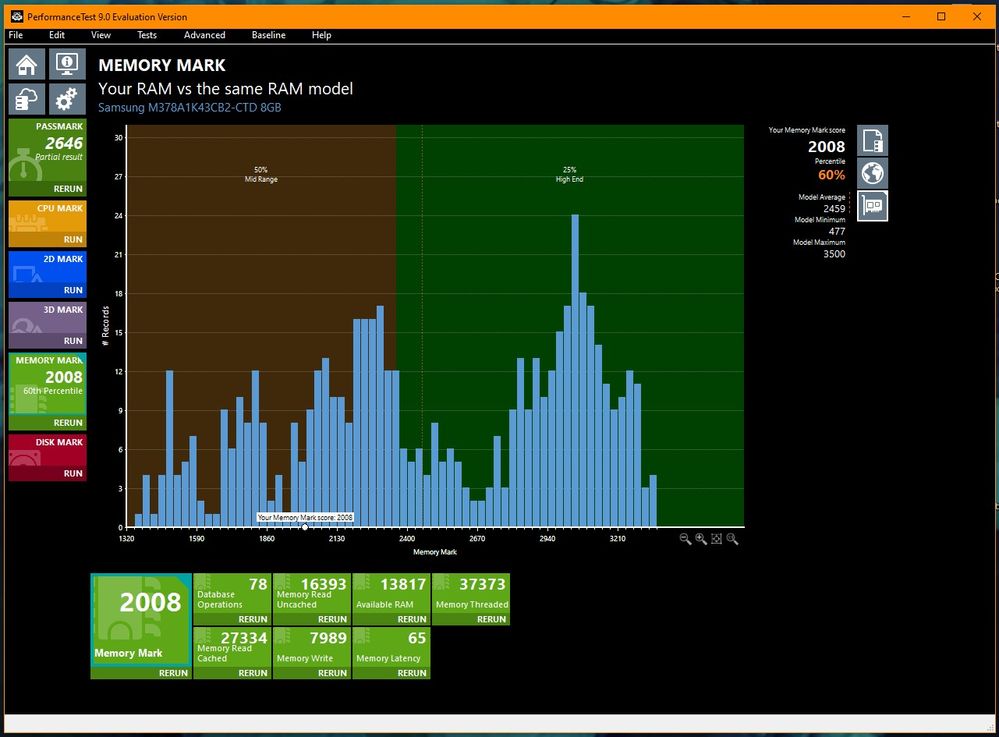Open the Advanced menu

tap(204, 35)
